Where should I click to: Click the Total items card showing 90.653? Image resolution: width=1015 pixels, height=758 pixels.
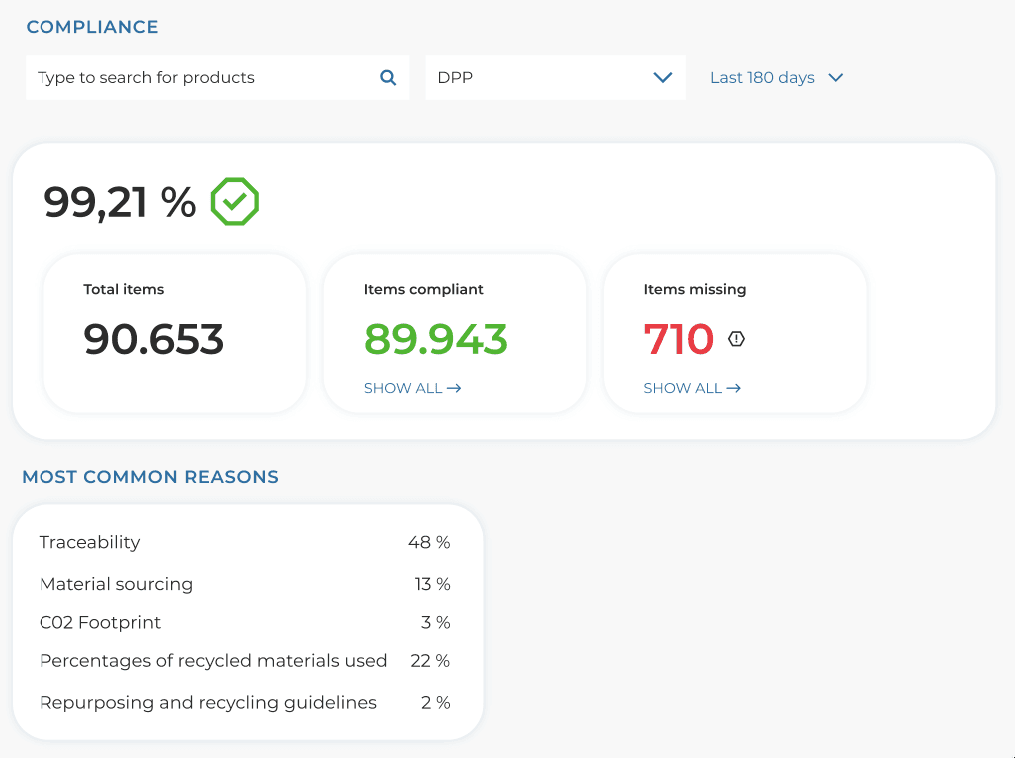click(174, 333)
